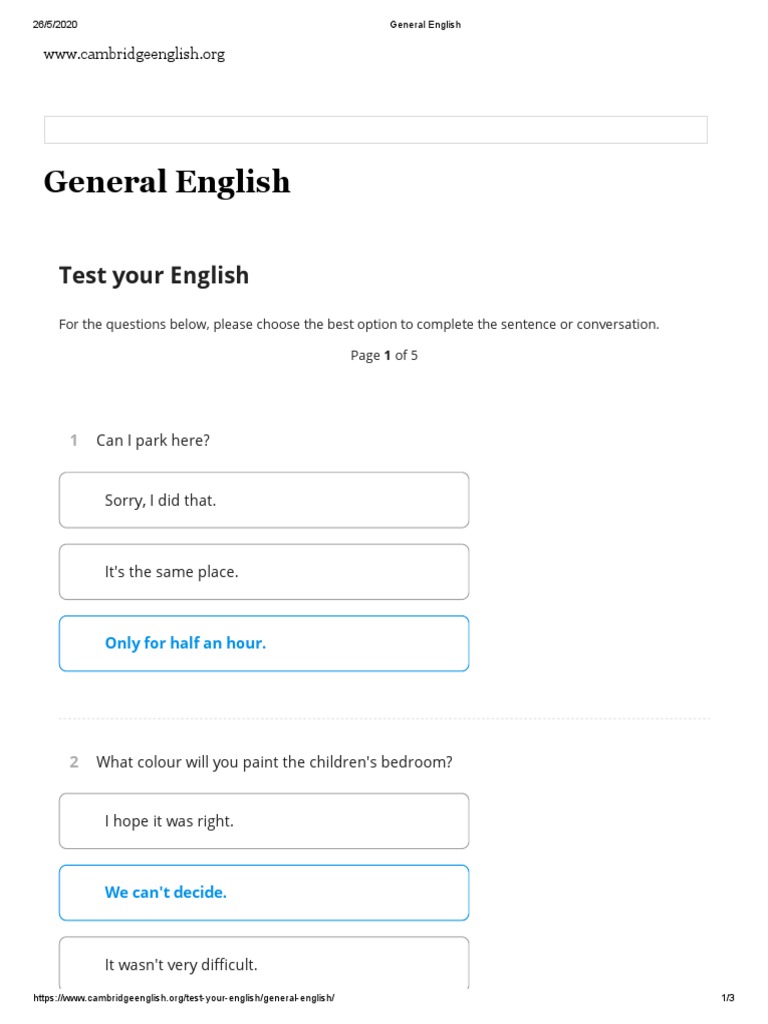Choose the "It's the same place." option
768x1024 pixels.
coord(263,572)
